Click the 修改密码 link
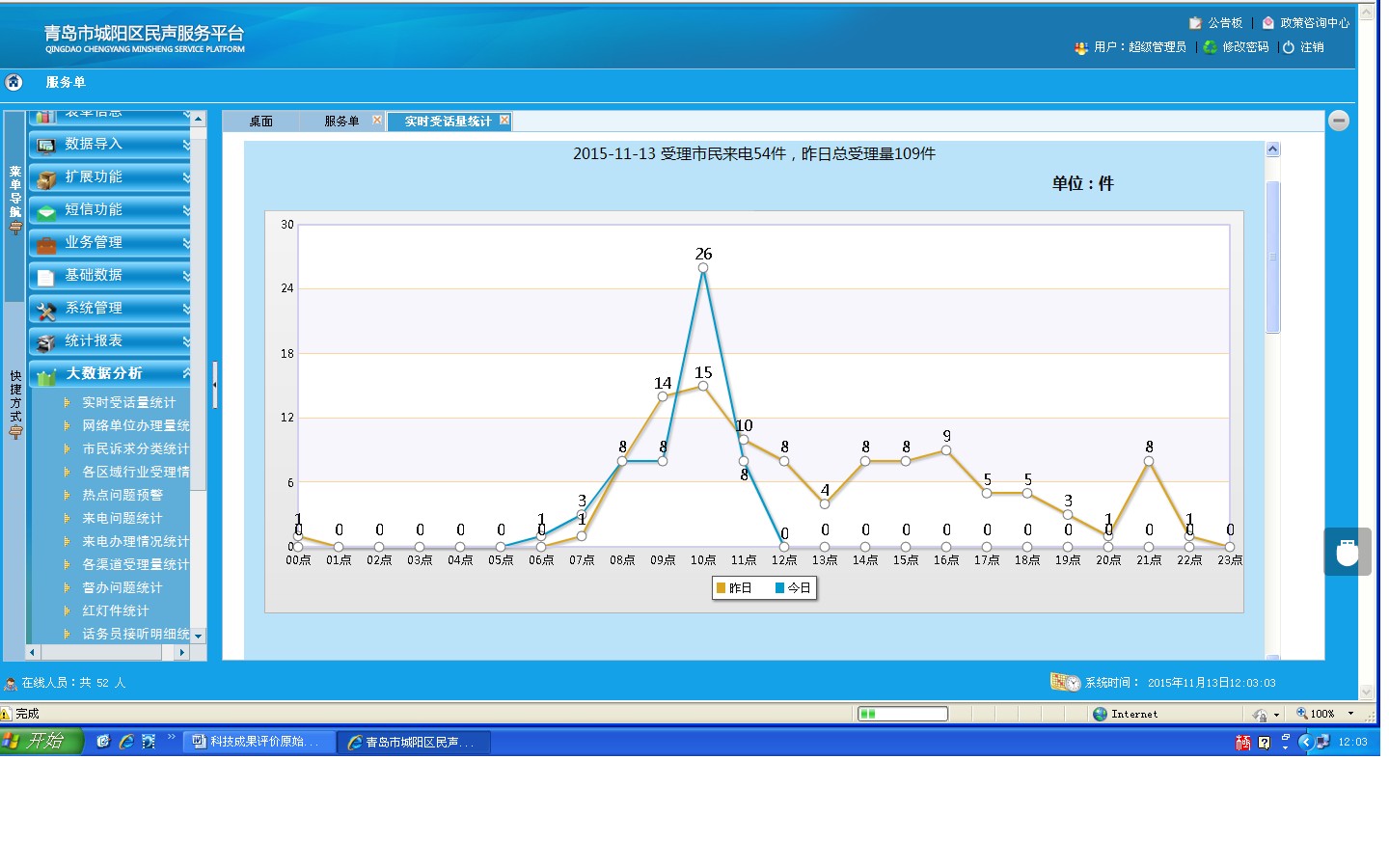 click(x=1245, y=47)
